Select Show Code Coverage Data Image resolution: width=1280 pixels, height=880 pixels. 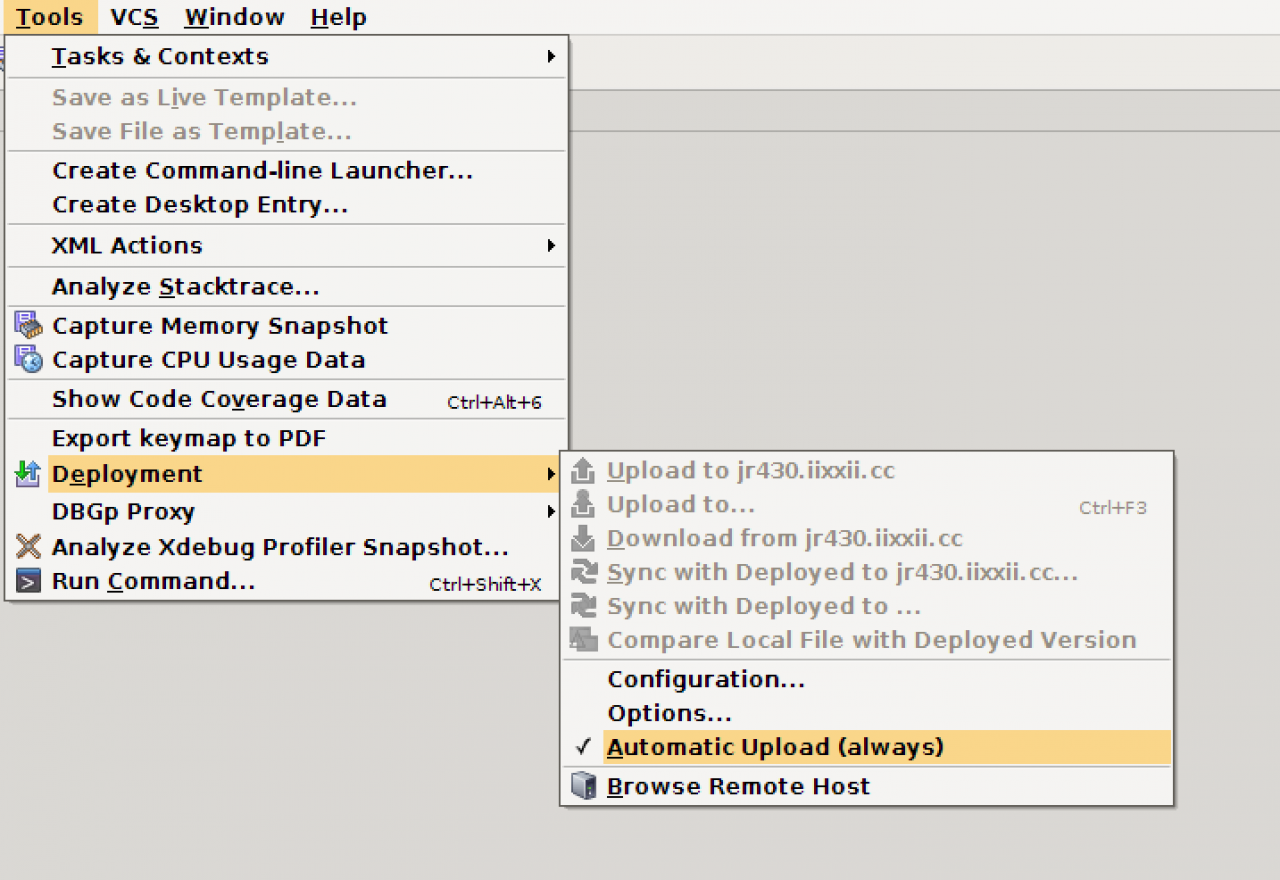pos(219,399)
